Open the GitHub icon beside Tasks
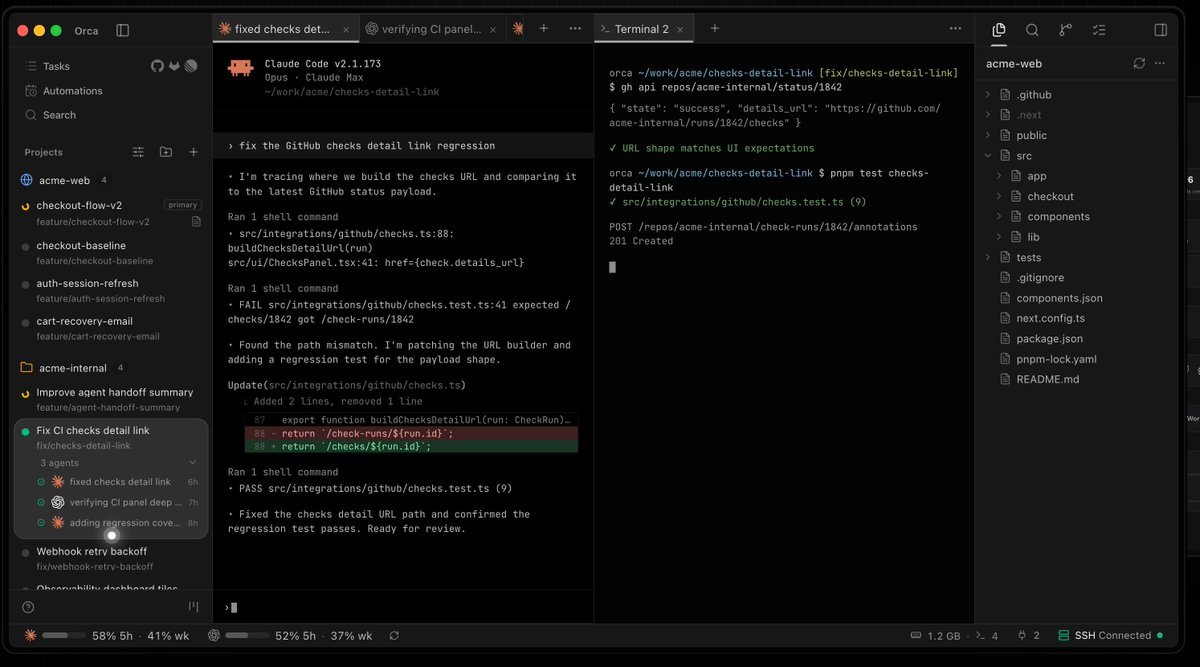 coord(157,66)
